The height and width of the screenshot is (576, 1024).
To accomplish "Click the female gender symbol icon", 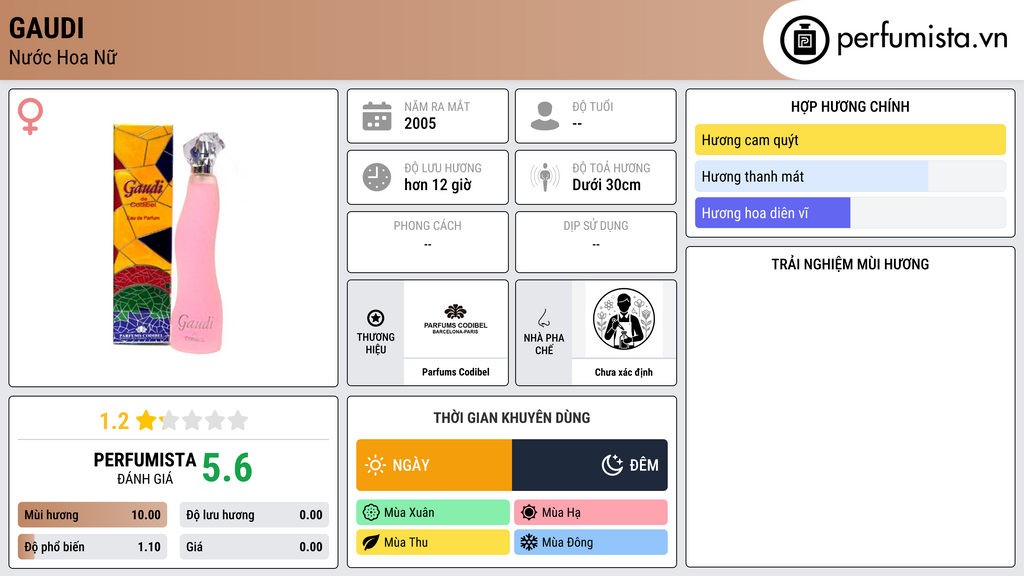I will click(x=30, y=116).
